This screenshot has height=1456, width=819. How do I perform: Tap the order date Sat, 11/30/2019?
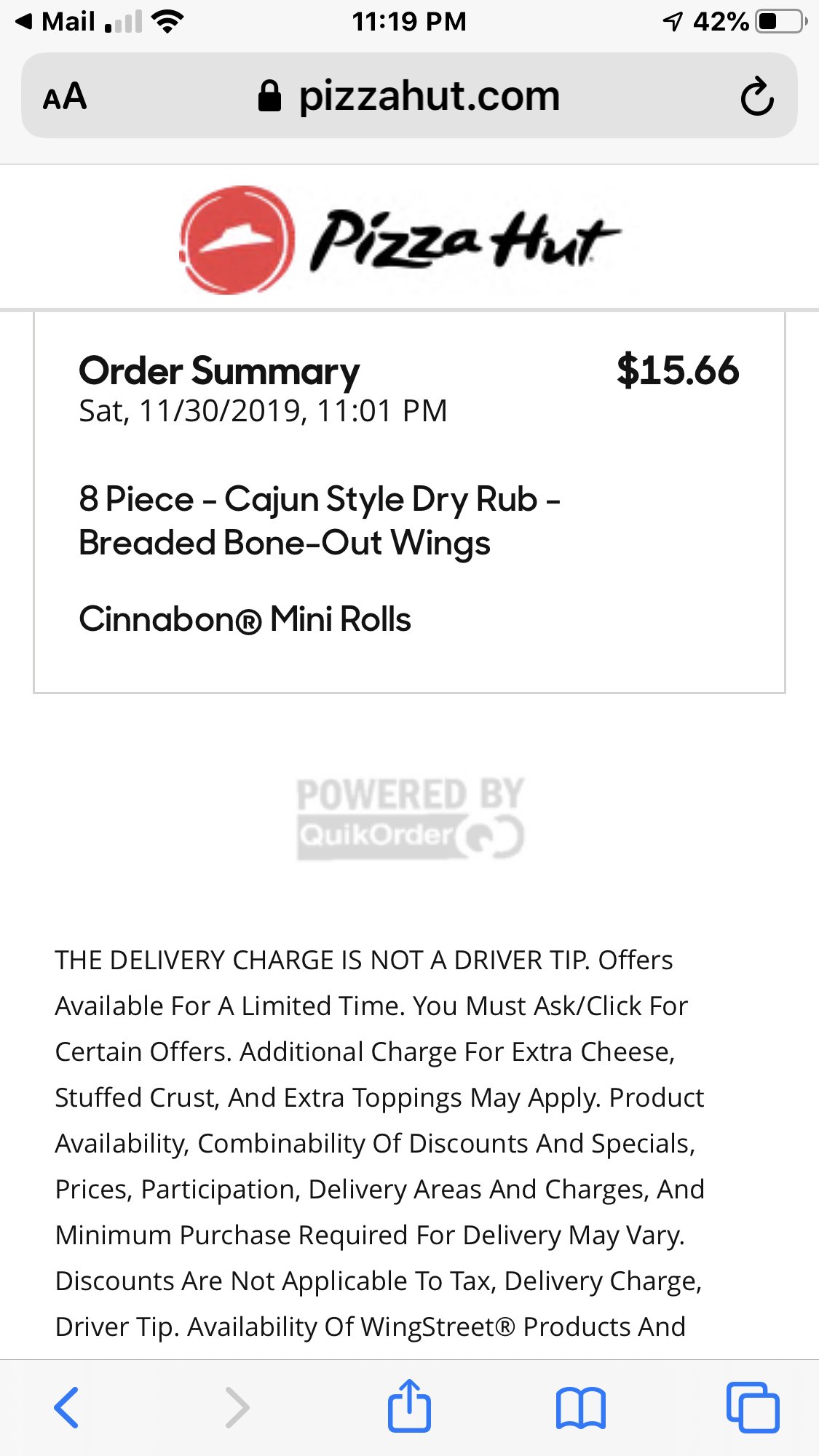click(x=263, y=412)
